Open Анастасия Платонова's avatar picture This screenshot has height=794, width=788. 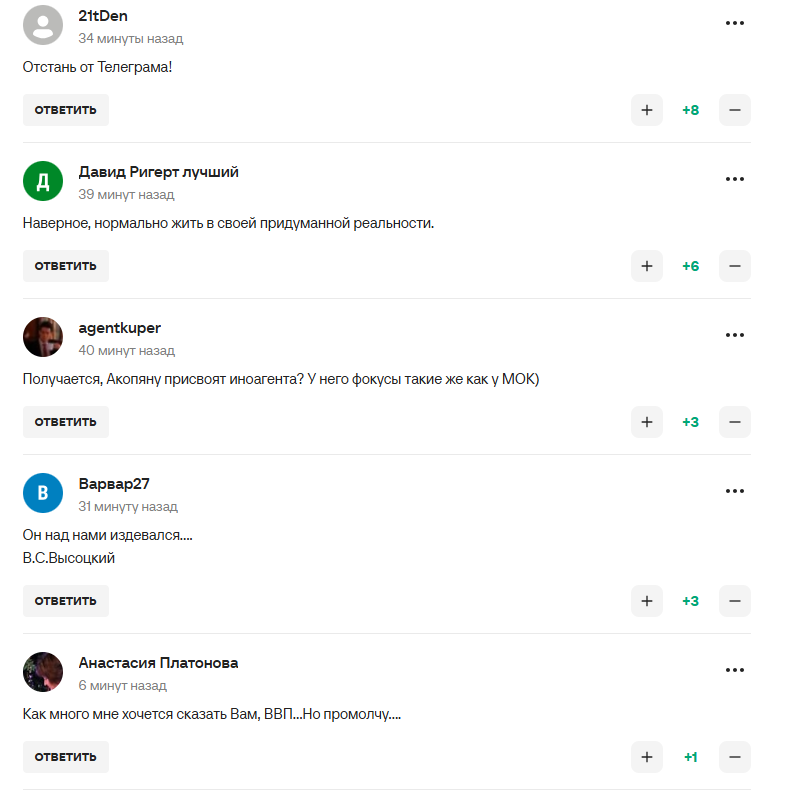tap(43, 672)
